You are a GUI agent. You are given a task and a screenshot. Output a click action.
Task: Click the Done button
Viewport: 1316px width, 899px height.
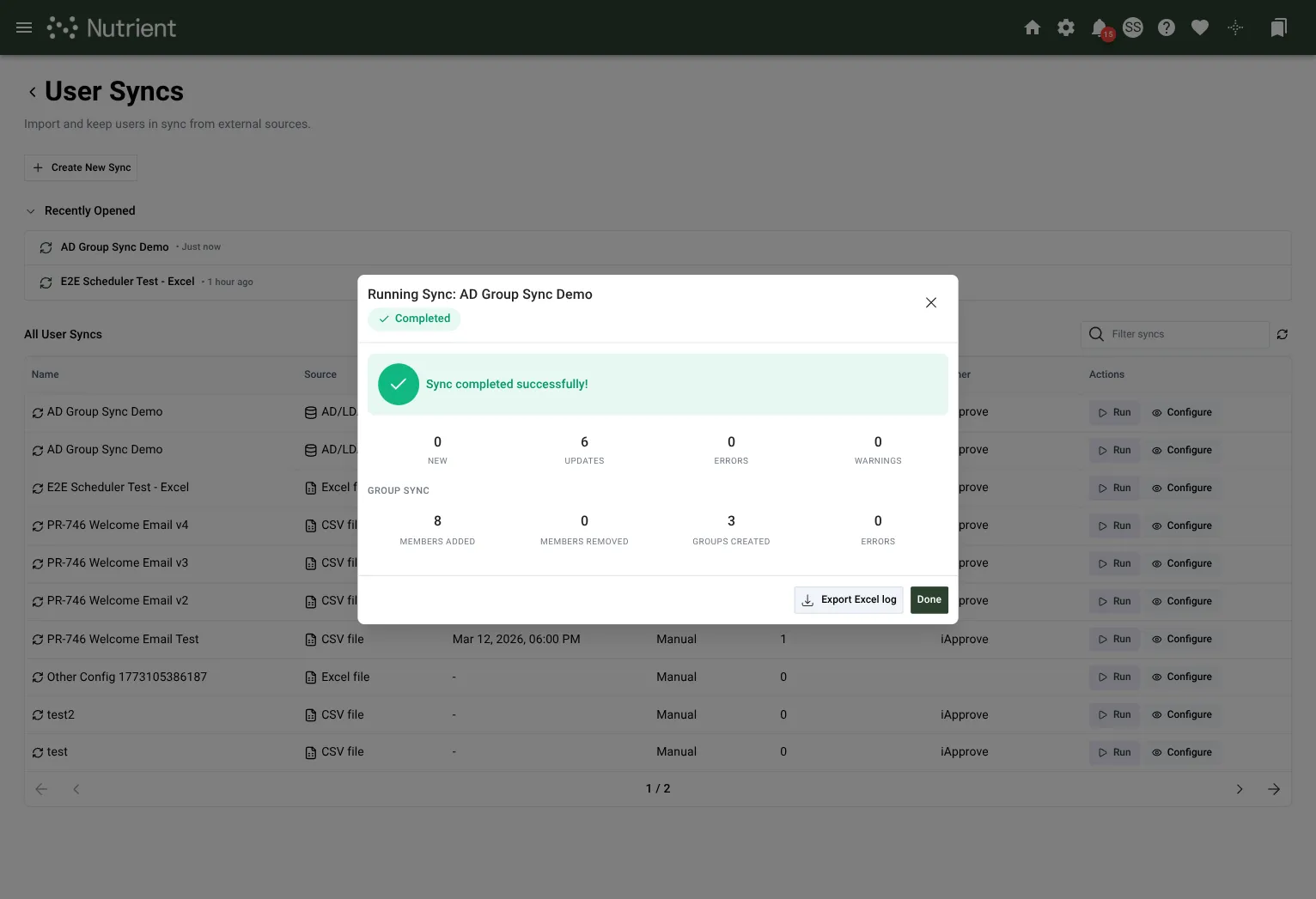[929, 600]
